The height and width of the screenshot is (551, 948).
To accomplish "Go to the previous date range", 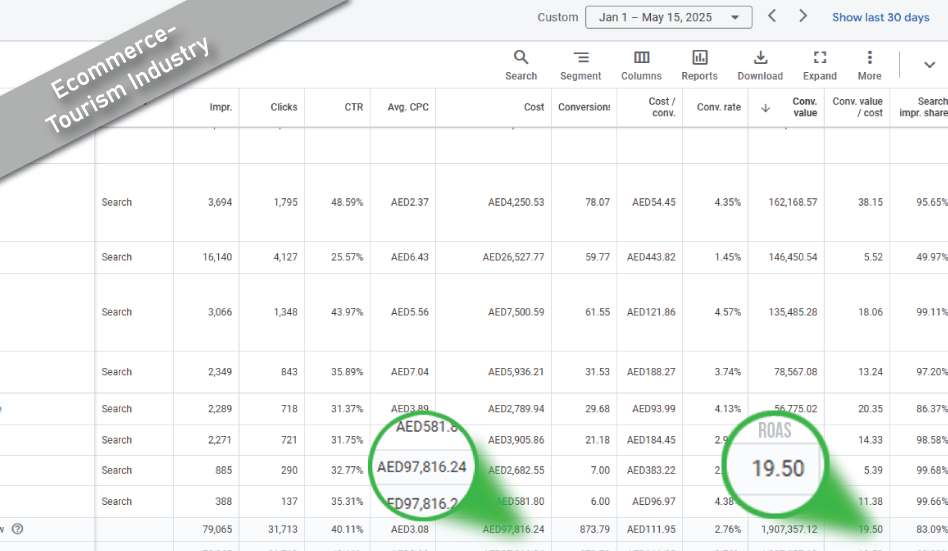I will click(x=771, y=16).
